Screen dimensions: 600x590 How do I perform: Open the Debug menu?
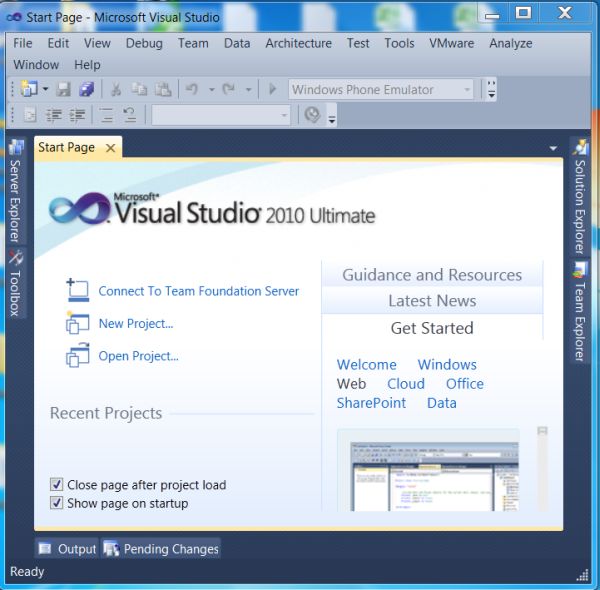tap(144, 43)
